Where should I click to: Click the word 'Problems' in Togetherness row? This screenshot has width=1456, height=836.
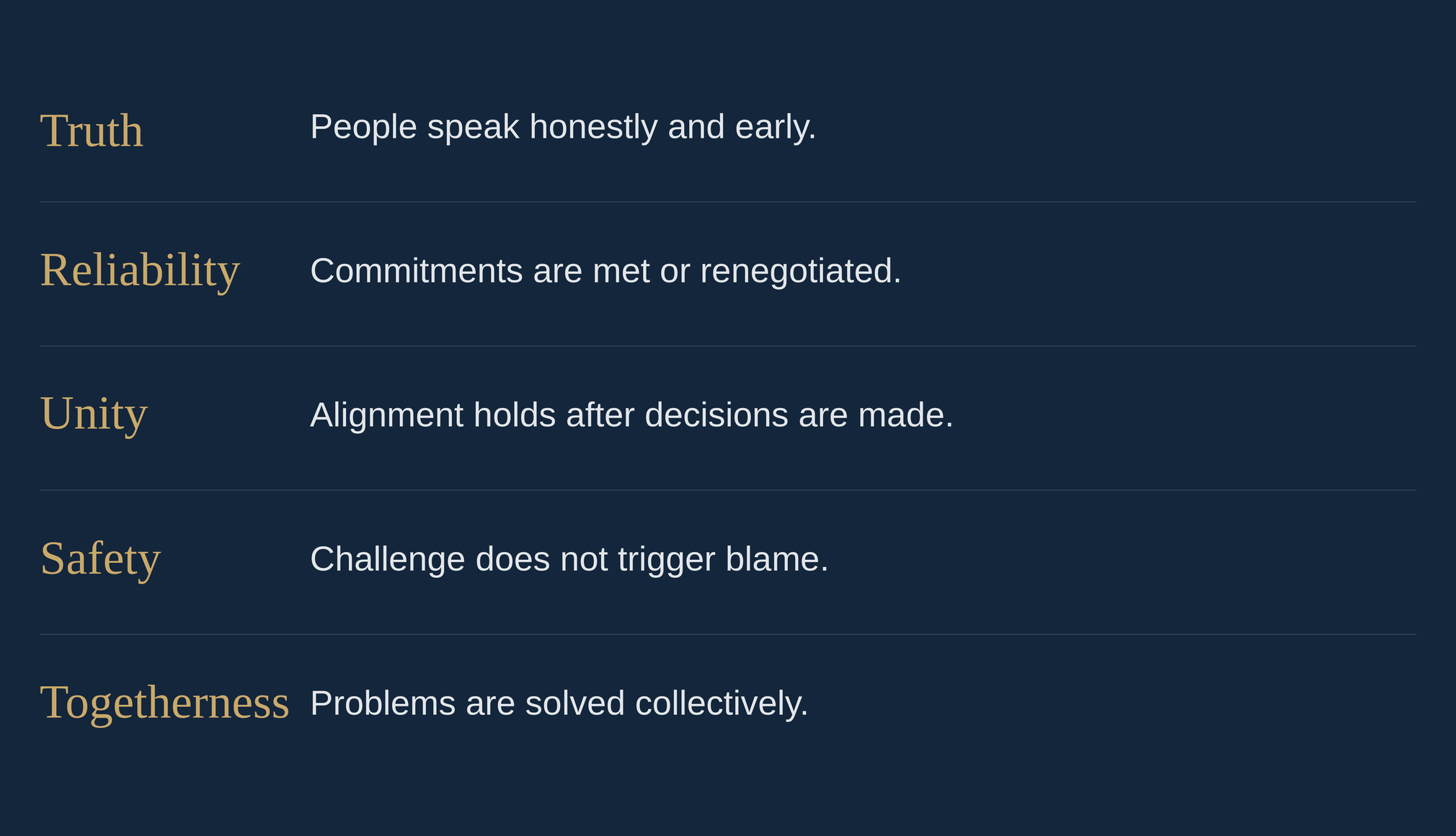(383, 704)
